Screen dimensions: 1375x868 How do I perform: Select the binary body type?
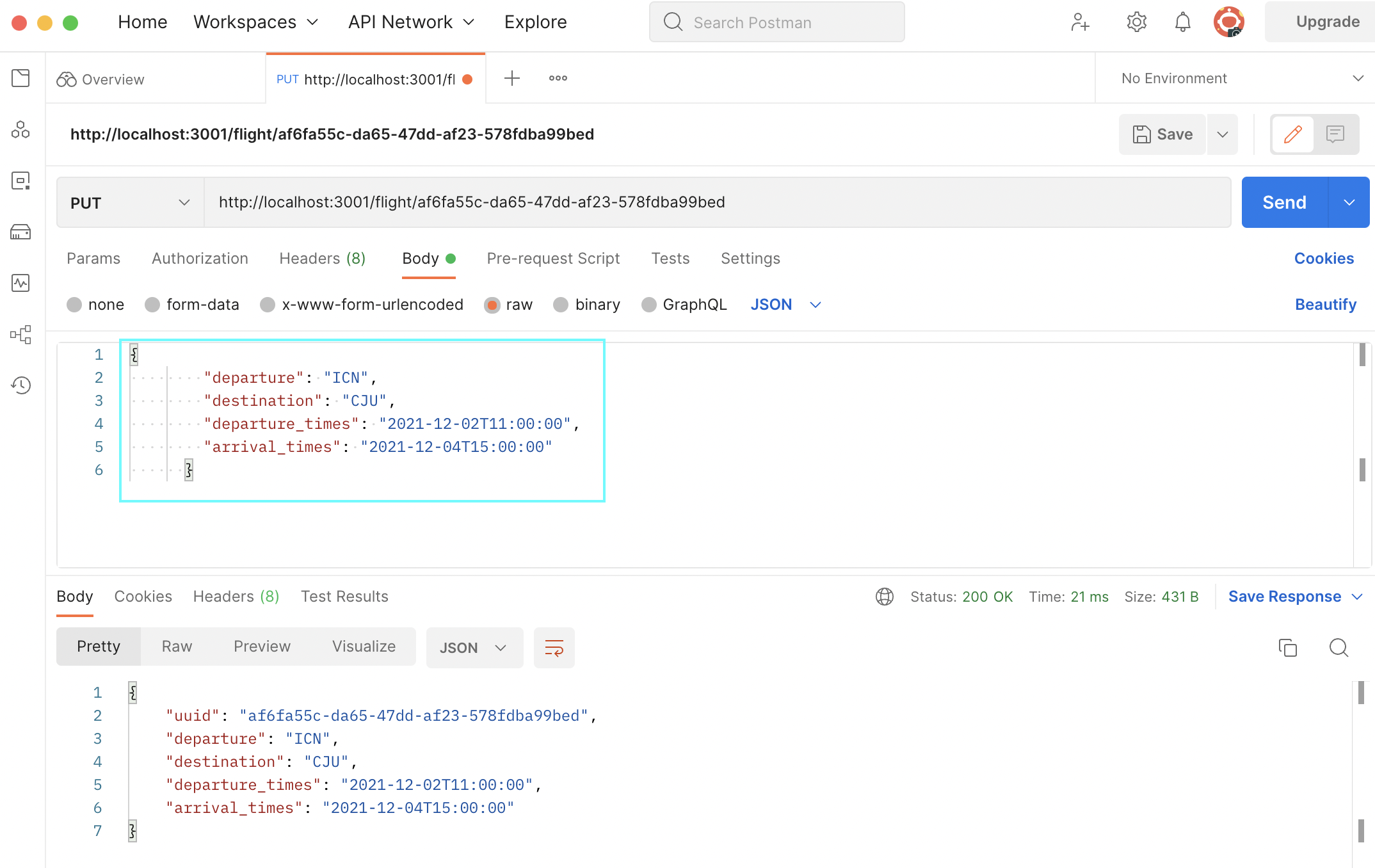pos(561,305)
